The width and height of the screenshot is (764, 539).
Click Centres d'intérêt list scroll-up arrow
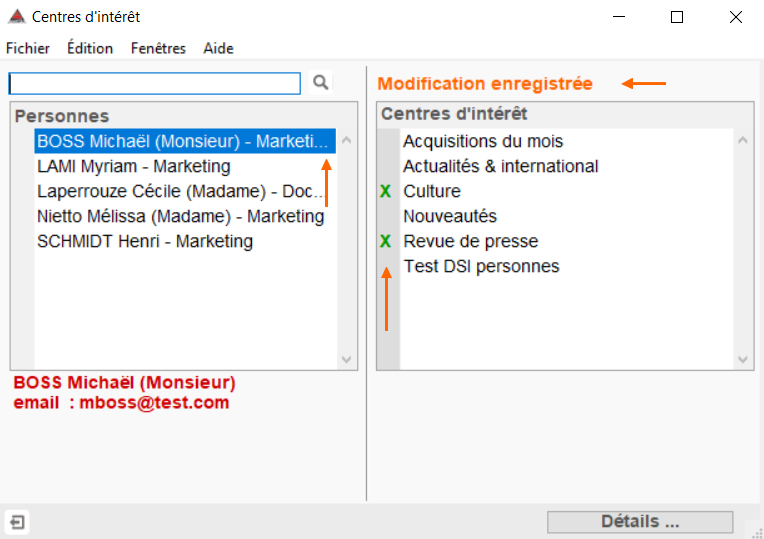[743, 140]
